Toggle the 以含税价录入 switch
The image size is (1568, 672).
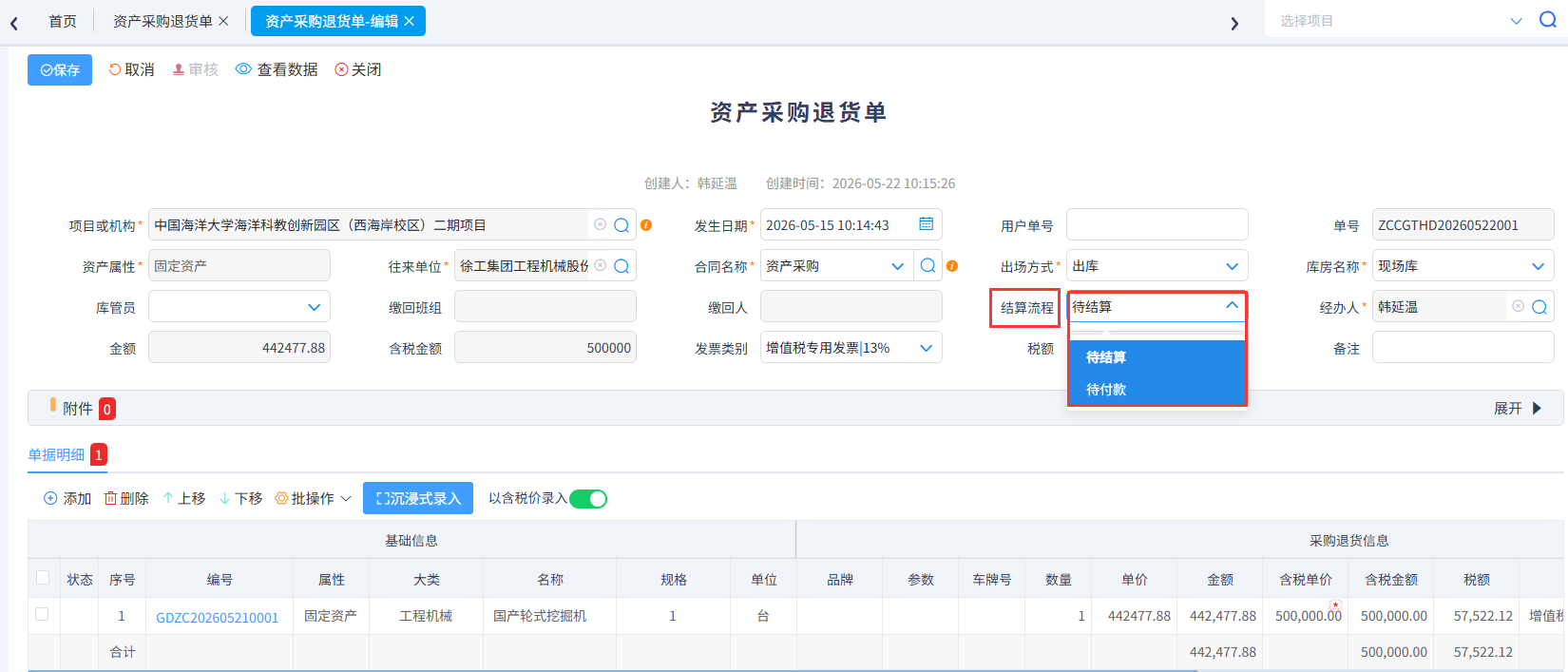tap(588, 499)
